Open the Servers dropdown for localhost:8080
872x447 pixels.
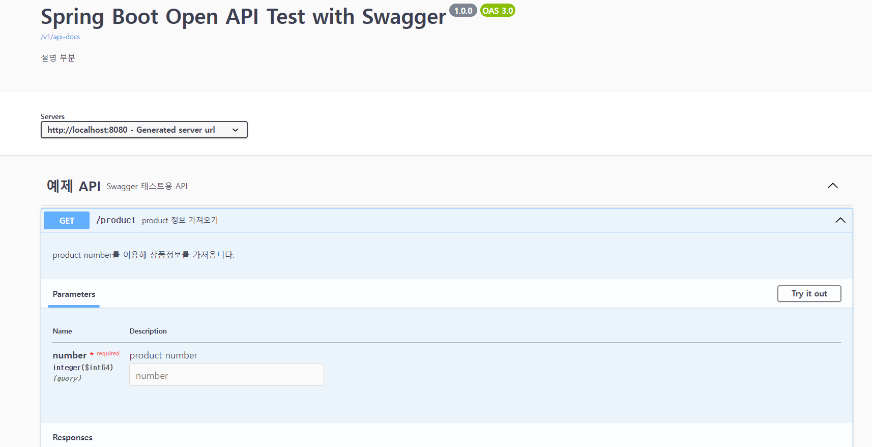tap(144, 130)
